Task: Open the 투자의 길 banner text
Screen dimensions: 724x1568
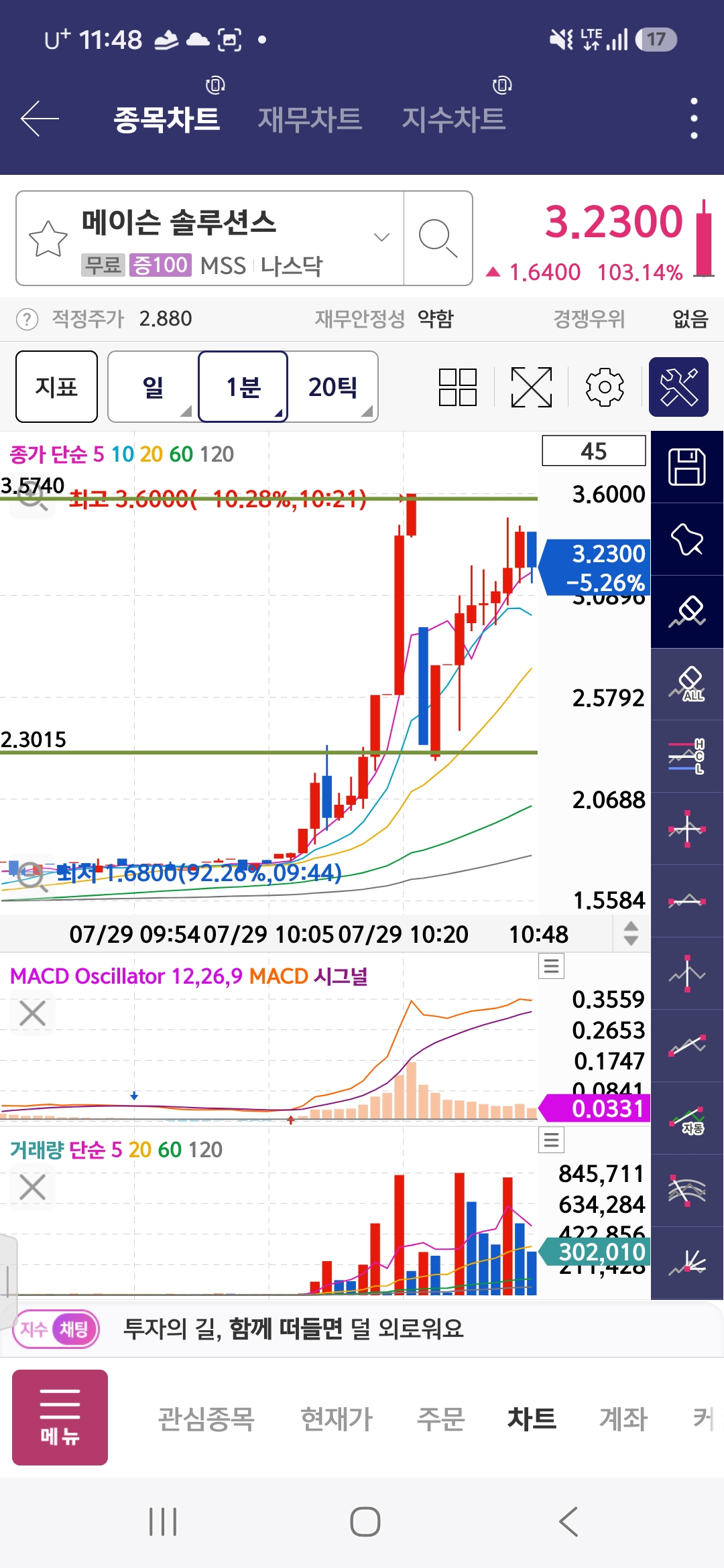Action: 294,1329
